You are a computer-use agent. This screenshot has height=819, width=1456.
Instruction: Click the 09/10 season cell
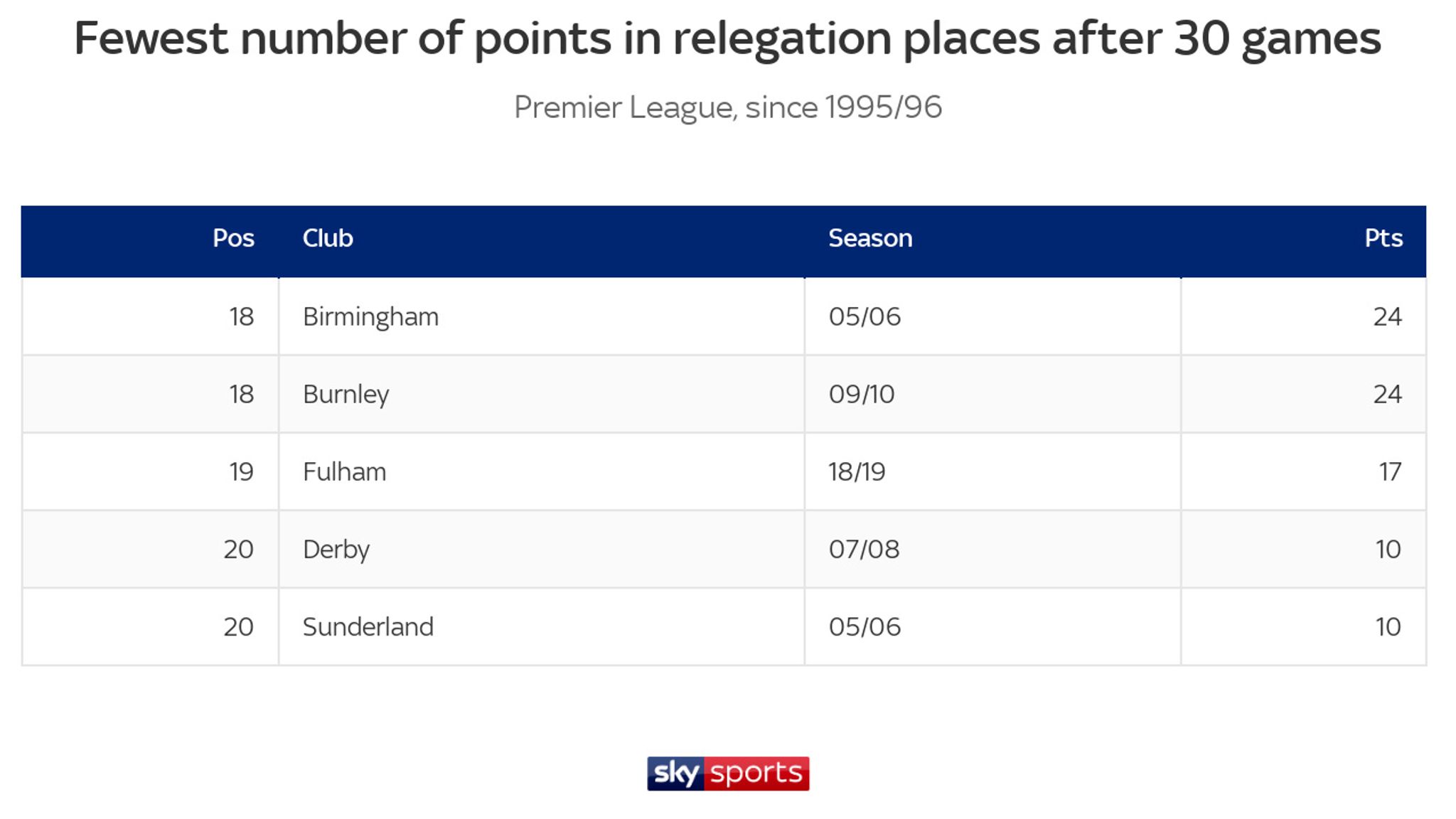click(x=862, y=395)
